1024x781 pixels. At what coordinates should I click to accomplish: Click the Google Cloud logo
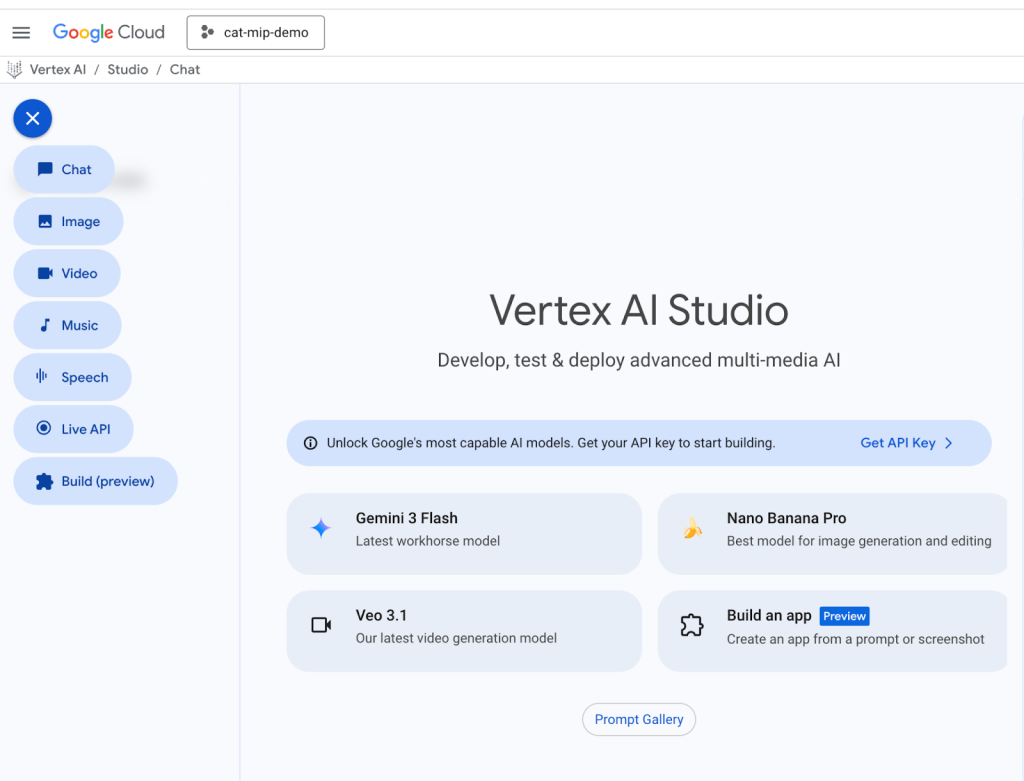[x=109, y=32]
